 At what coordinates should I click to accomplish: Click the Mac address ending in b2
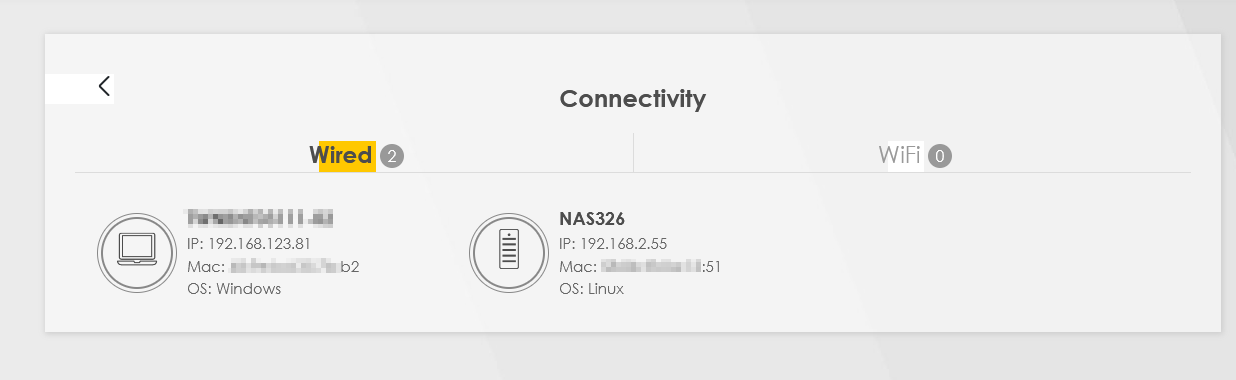tap(273, 266)
